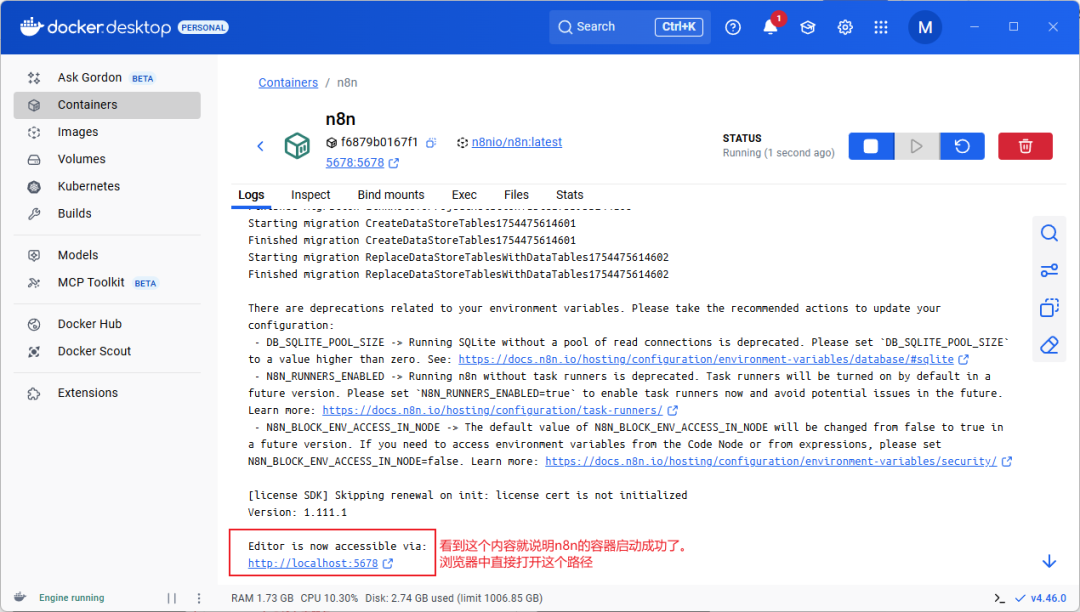The image size is (1080, 612).
Task: Switch to the Inspect tab
Action: (x=310, y=195)
